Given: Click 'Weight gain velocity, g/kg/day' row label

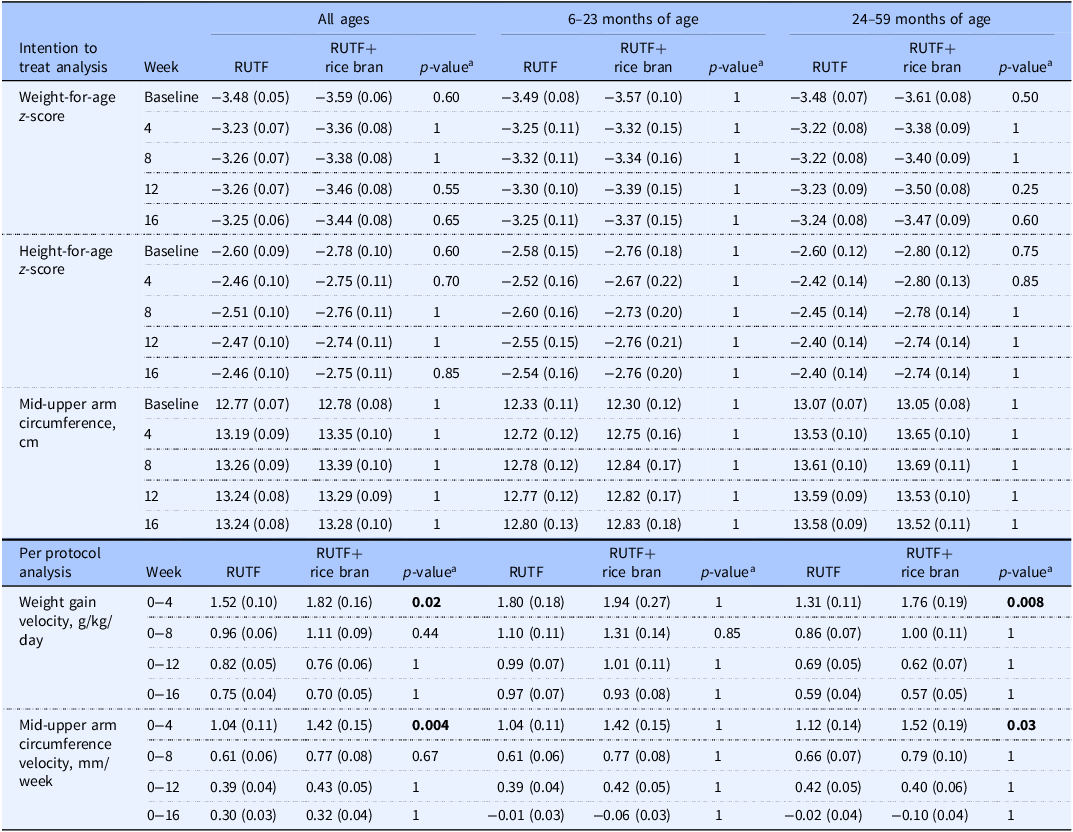Looking at the screenshot, I should click(65, 616).
